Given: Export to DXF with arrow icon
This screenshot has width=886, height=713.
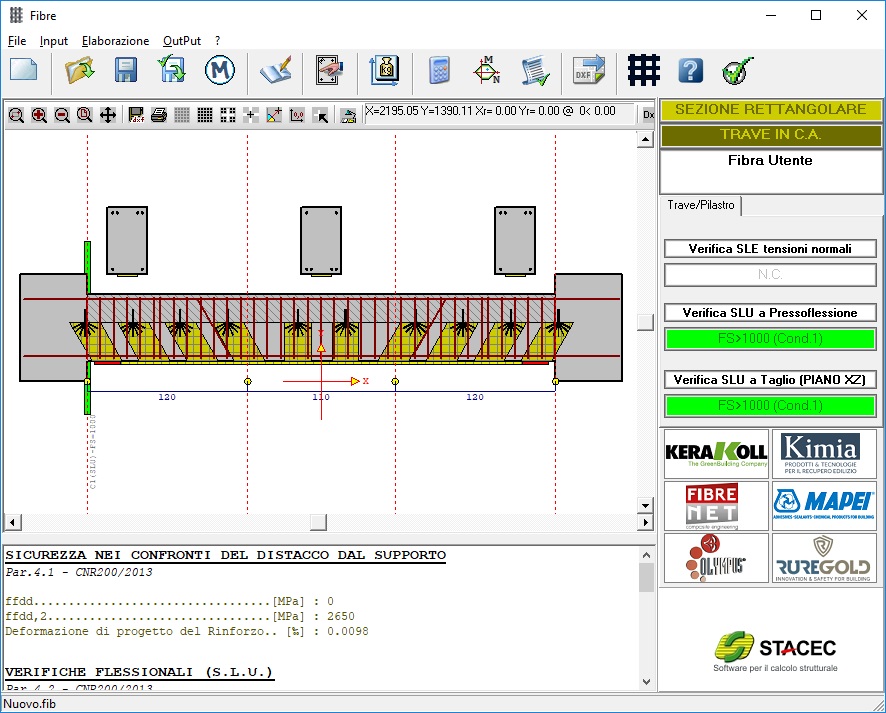Looking at the screenshot, I should point(589,70).
